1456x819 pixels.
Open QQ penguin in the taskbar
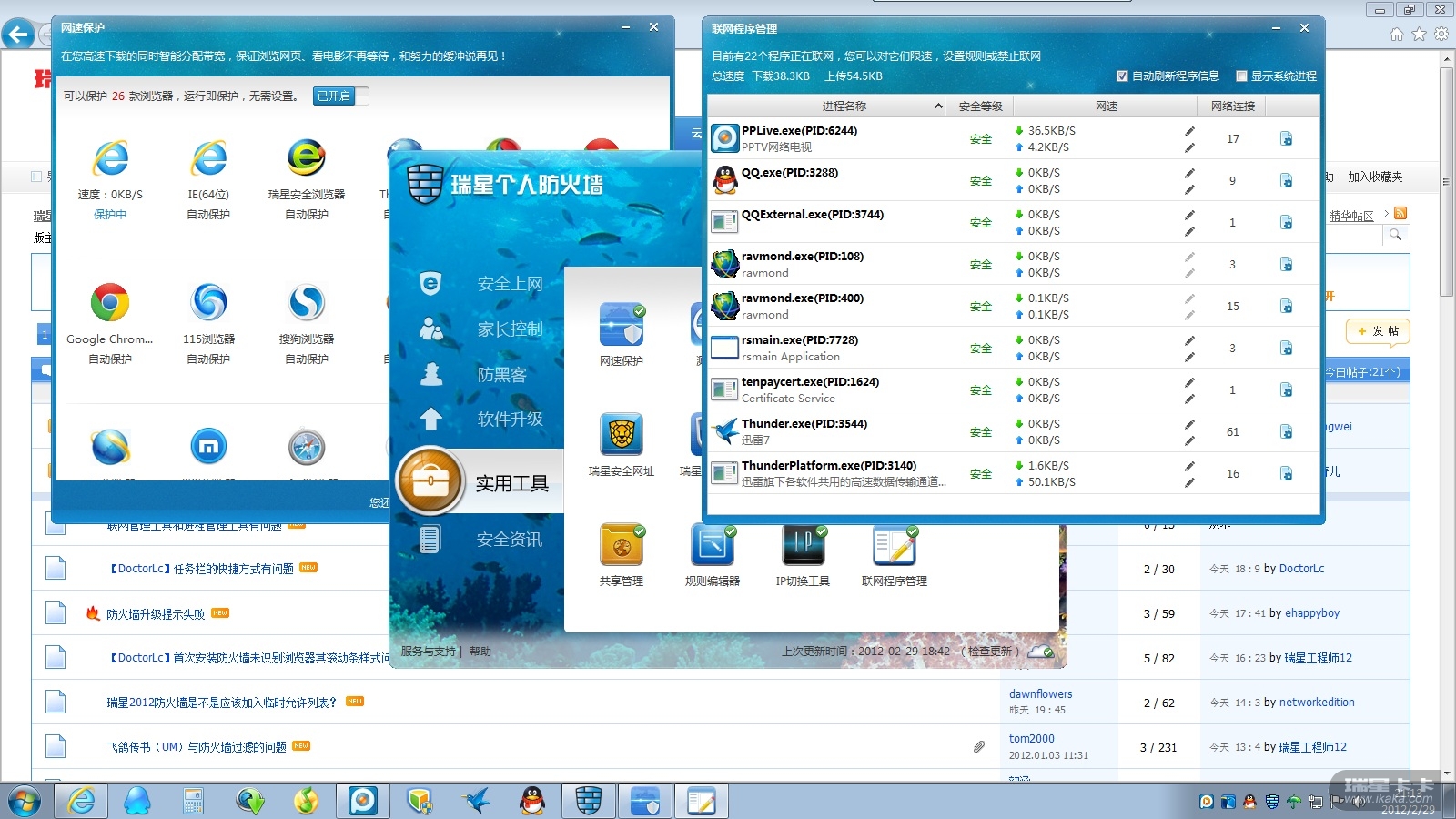point(532,801)
